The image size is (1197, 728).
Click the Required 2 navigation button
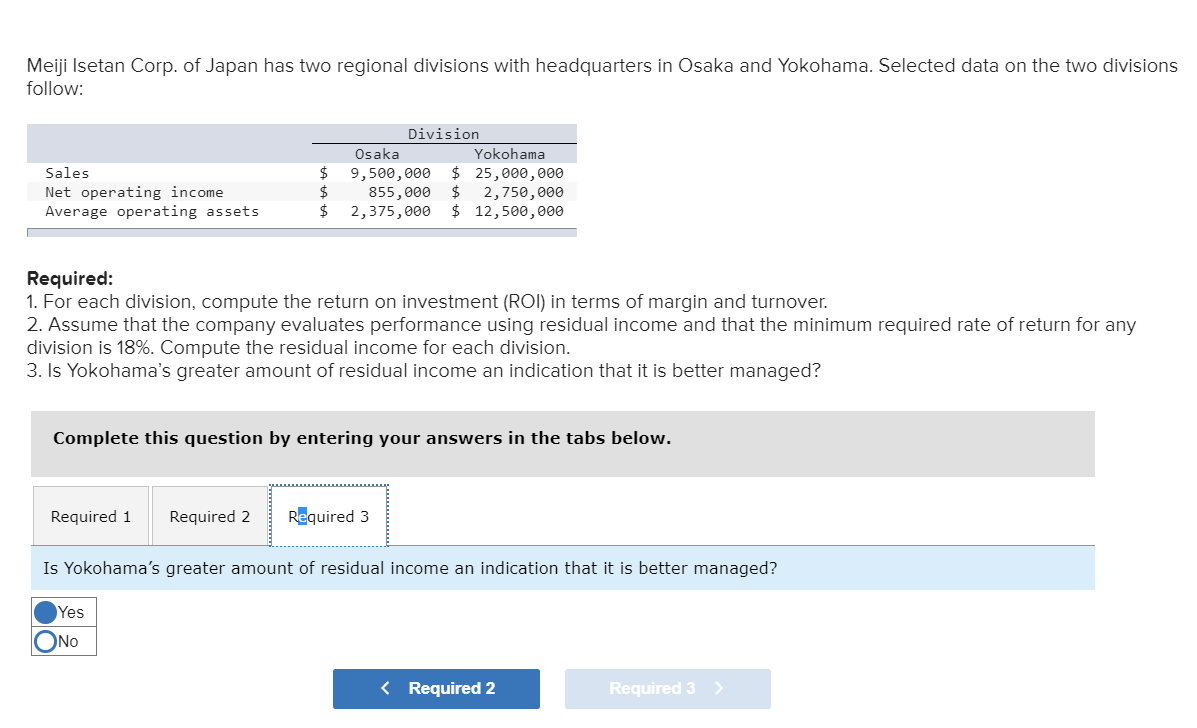(436, 688)
